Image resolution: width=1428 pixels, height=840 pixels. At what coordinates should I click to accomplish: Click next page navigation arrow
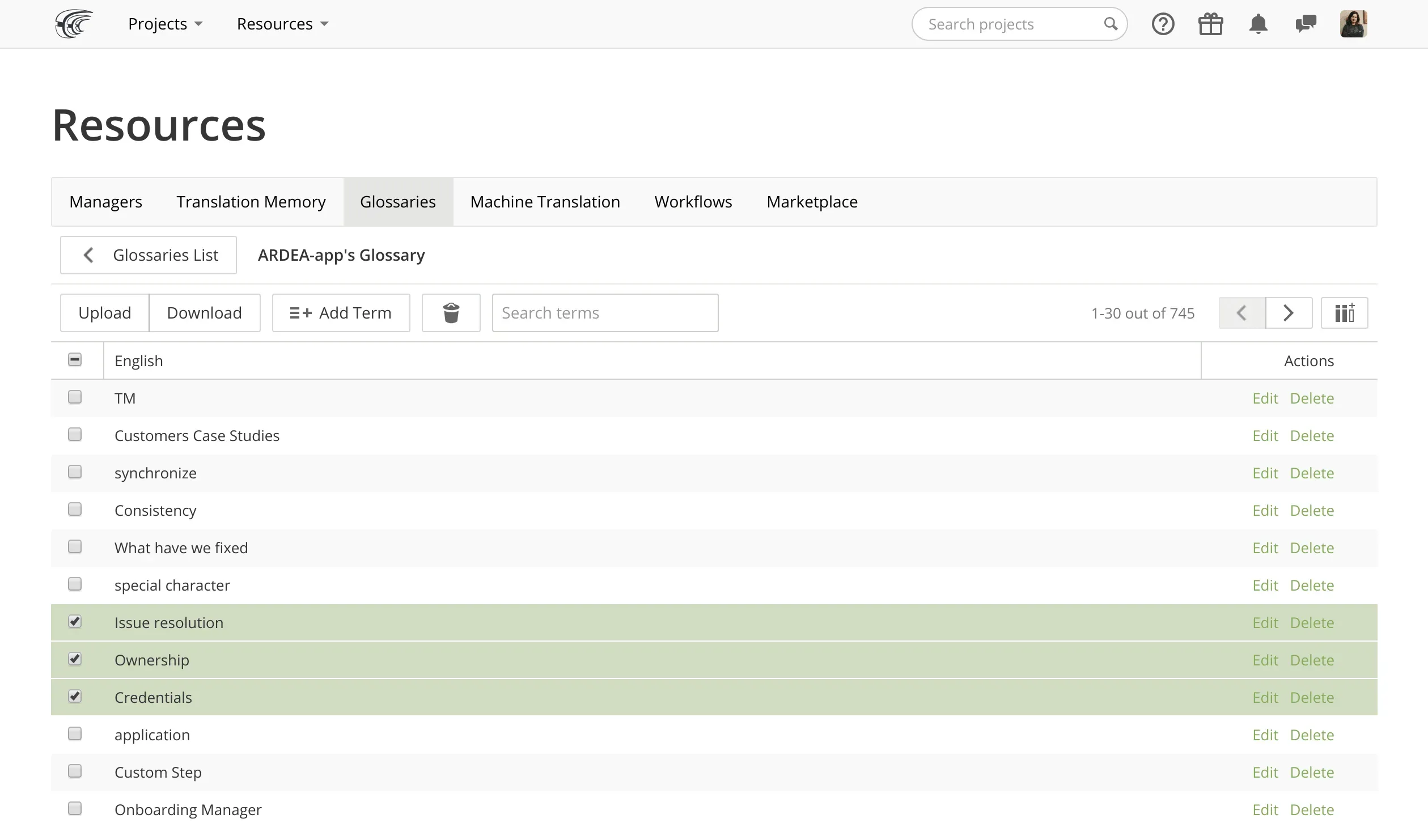coord(1289,313)
